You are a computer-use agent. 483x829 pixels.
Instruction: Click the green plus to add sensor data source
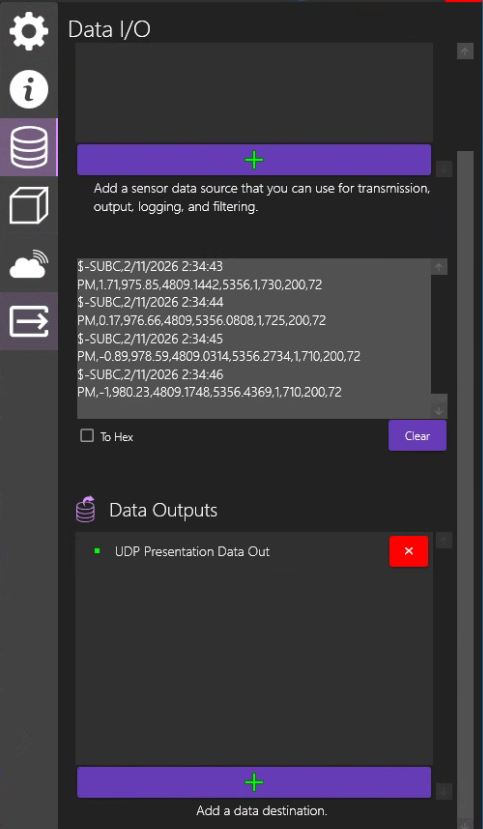point(254,160)
